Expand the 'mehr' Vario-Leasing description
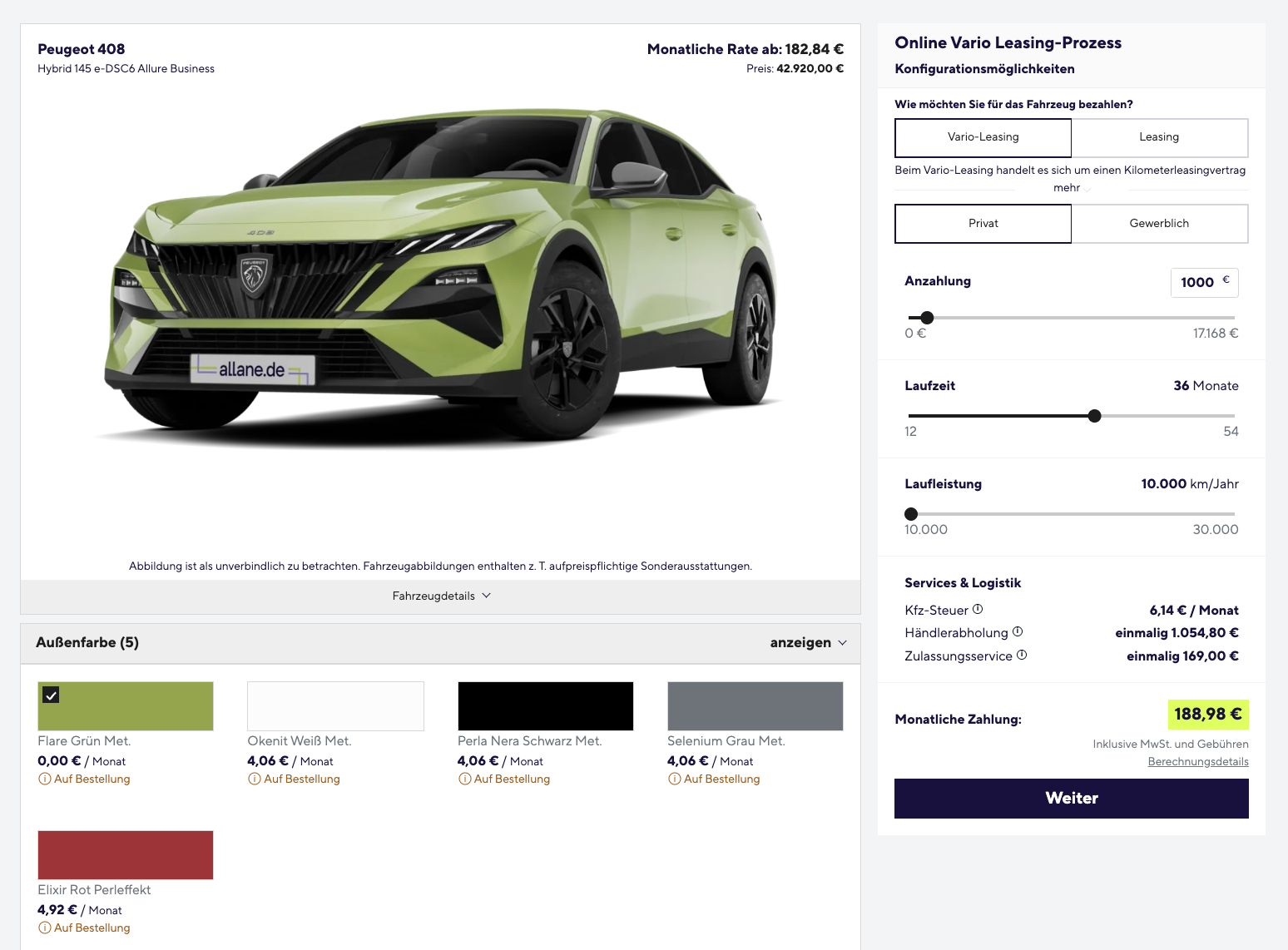This screenshot has width=1288, height=950. (x=1071, y=188)
